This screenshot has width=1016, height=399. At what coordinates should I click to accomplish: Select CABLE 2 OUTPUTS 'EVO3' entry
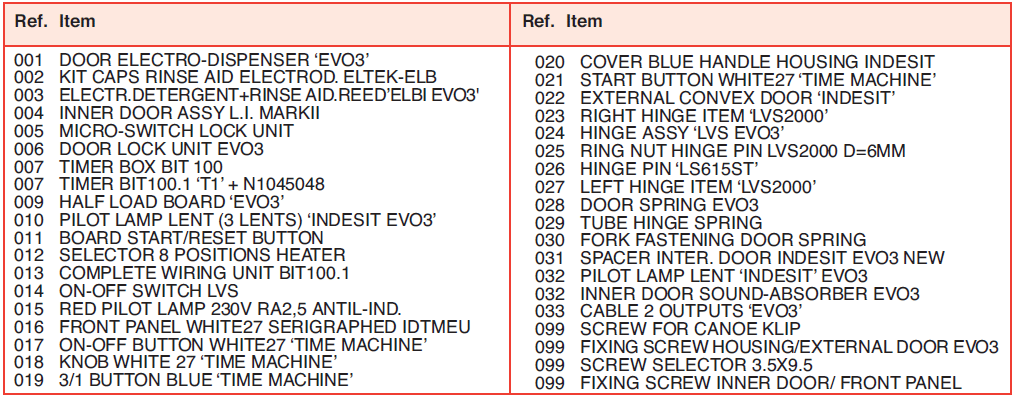coord(669,310)
